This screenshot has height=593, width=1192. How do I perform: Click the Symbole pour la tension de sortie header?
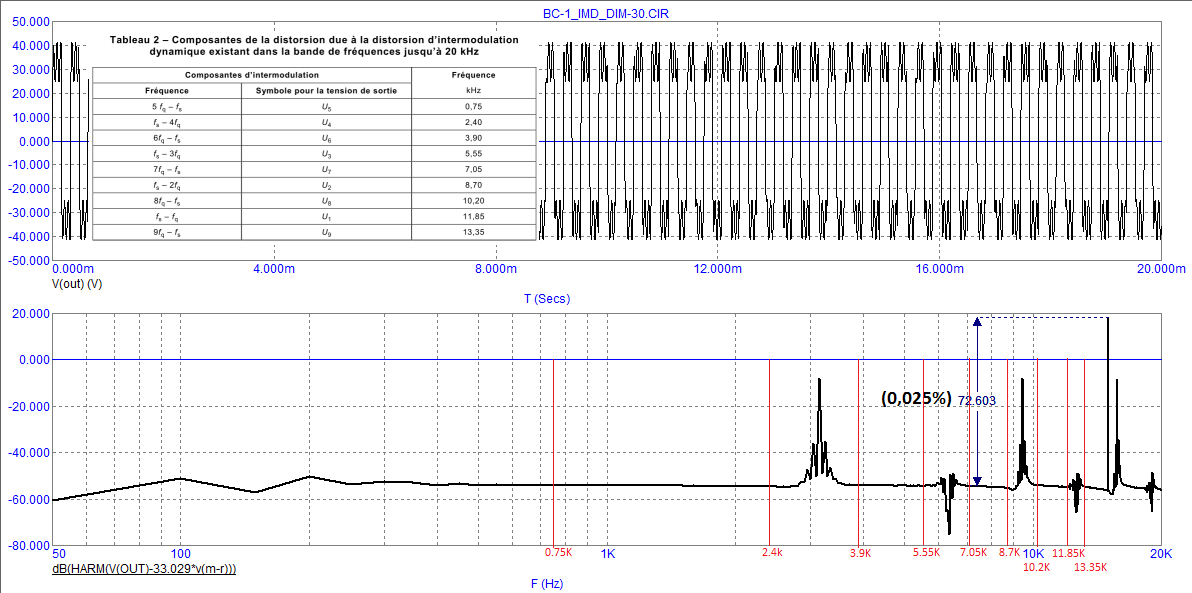[x=327, y=91]
